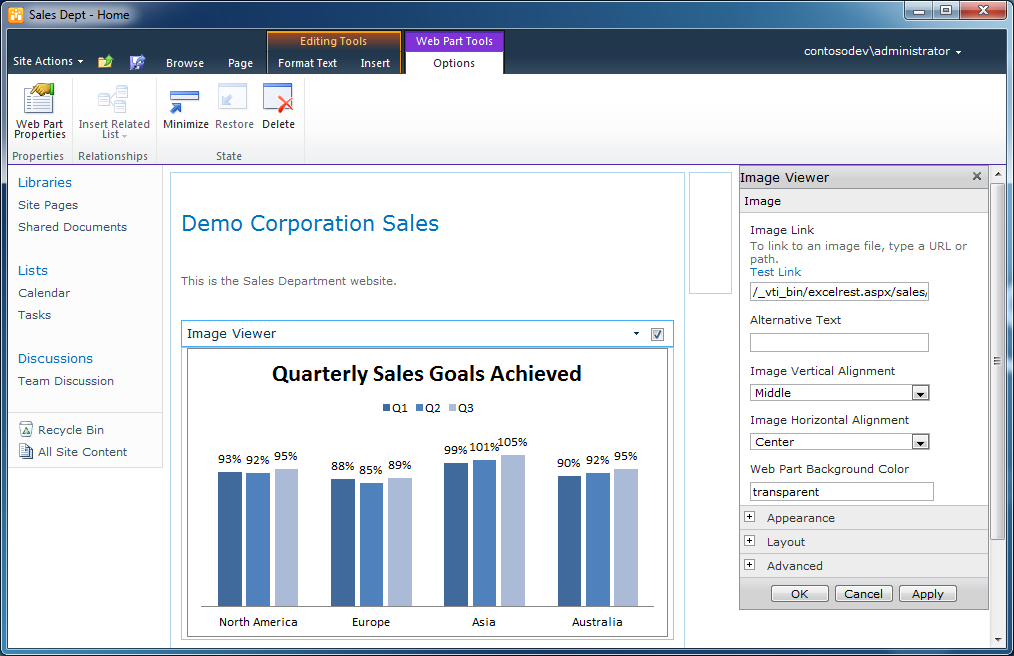Click the Web Part Background Color field

[x=841, y=492]
